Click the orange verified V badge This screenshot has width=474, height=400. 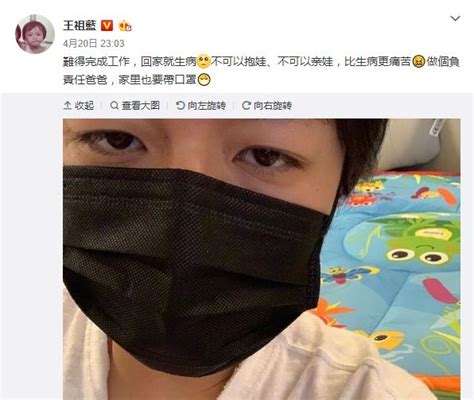tap(107, 26)
